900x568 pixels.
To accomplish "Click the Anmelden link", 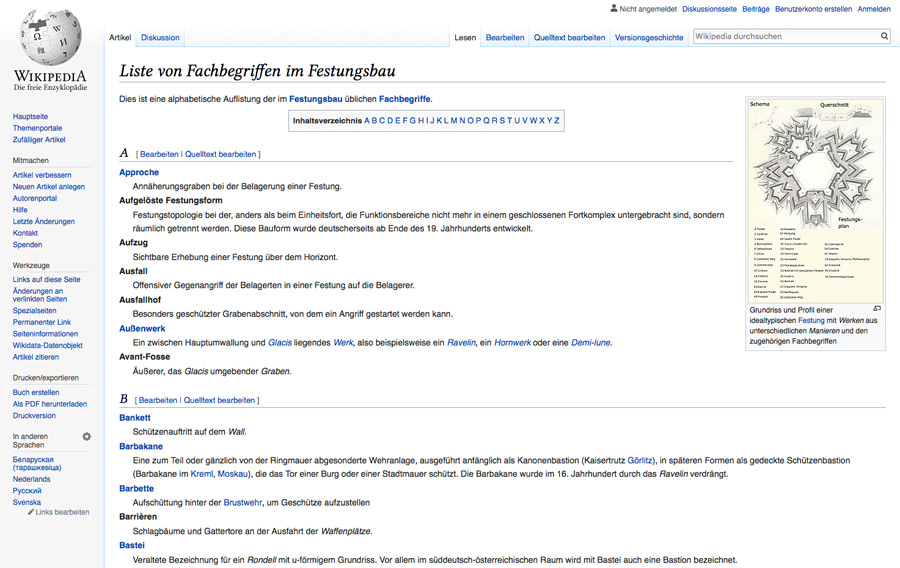I will [874, 9].
